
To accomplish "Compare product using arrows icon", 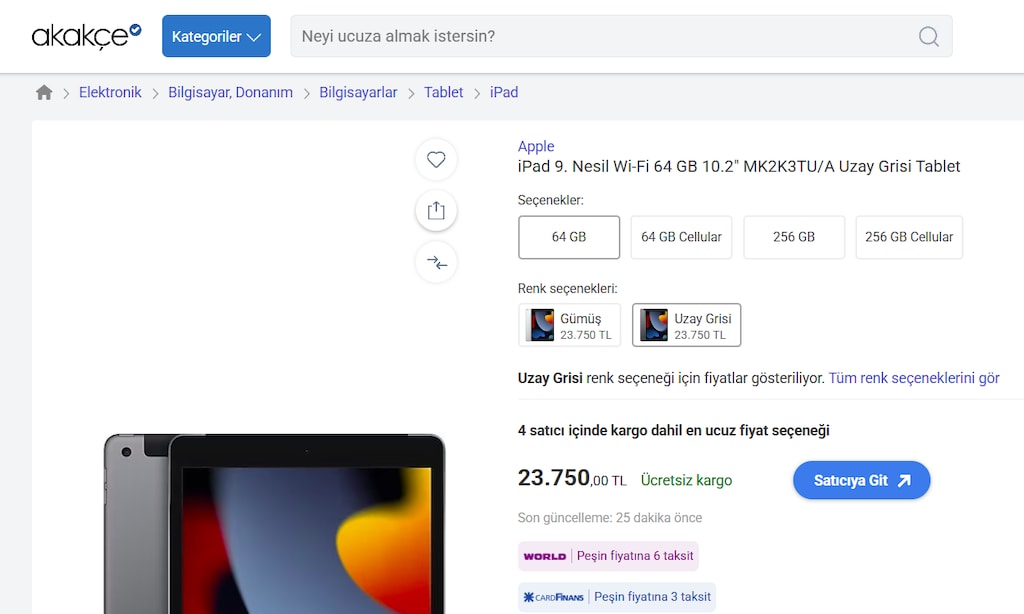I will [x=436, y=262].
